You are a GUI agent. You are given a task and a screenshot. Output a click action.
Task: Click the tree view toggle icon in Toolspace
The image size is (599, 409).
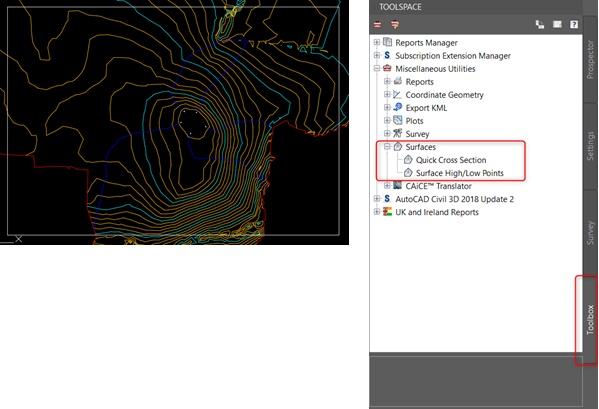pos(540,24)
